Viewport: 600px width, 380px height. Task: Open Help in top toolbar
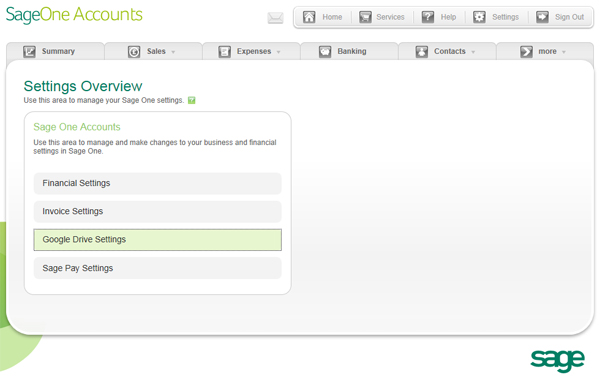(448, 17)
